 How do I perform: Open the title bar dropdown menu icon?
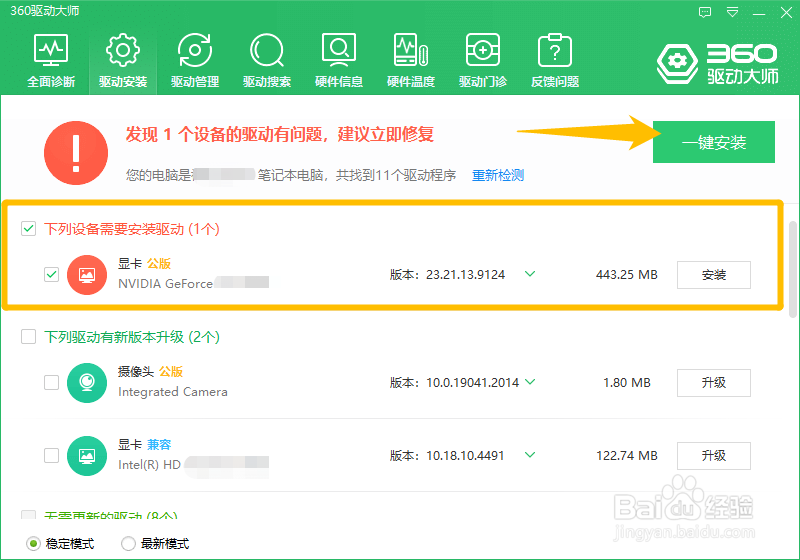click(x=732, y=12)
